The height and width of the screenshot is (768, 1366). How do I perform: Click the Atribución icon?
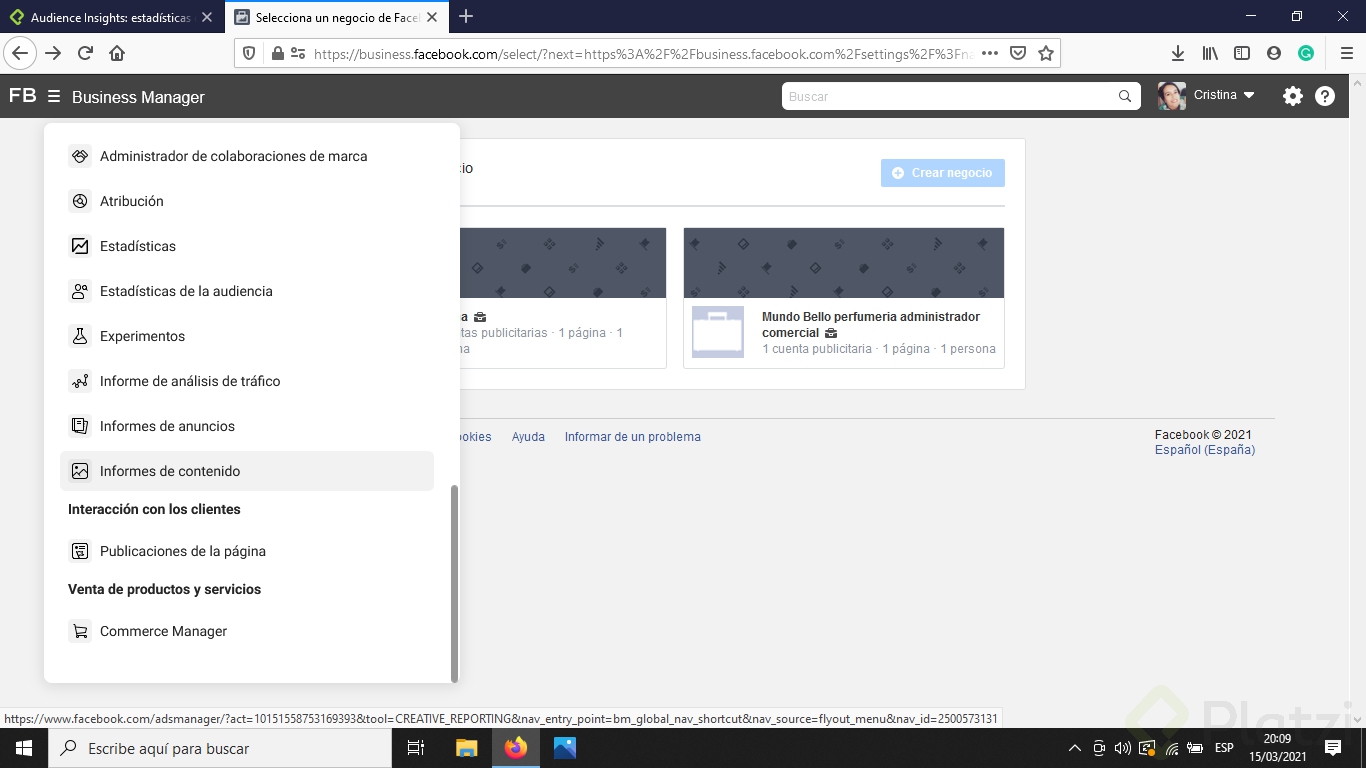80,201
